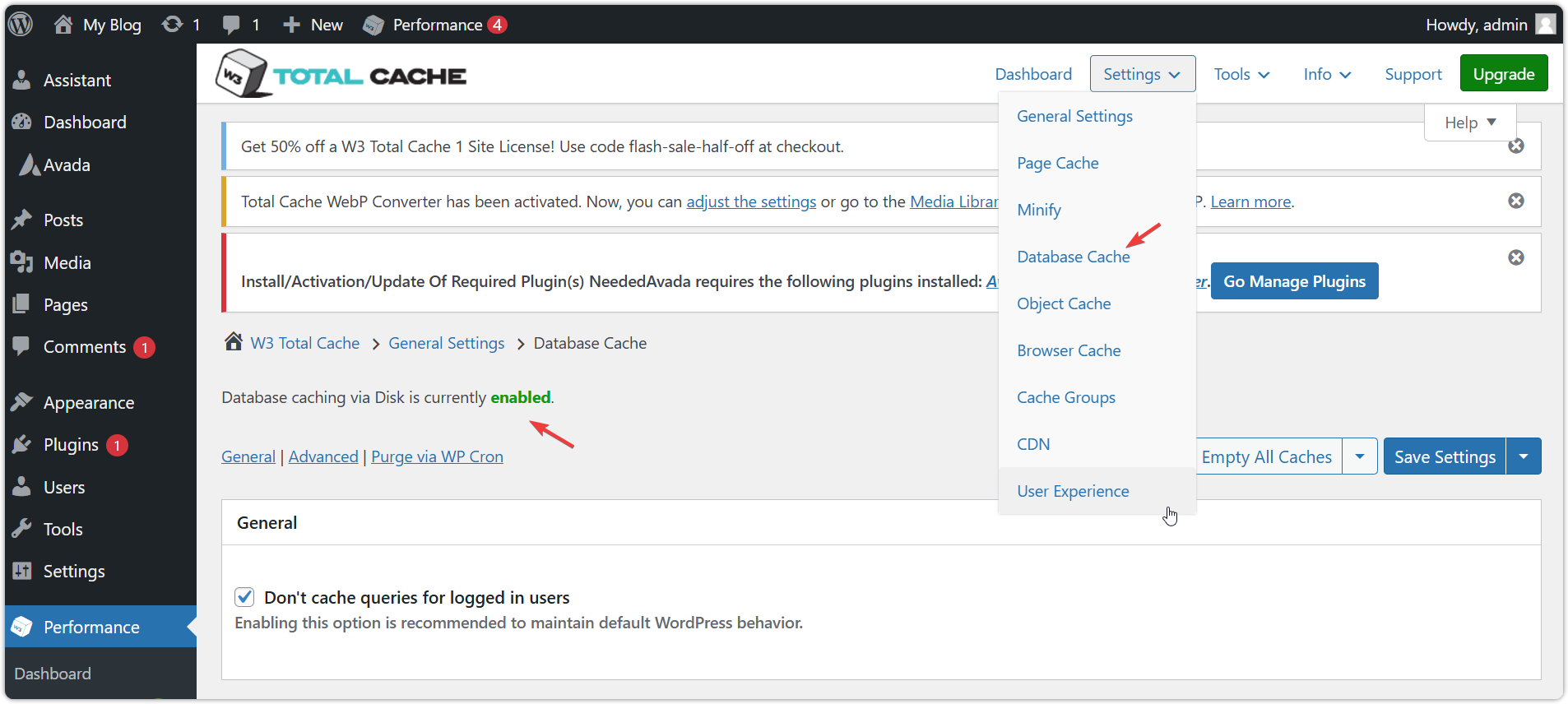Click the plus New icon in admin bar

291,25
